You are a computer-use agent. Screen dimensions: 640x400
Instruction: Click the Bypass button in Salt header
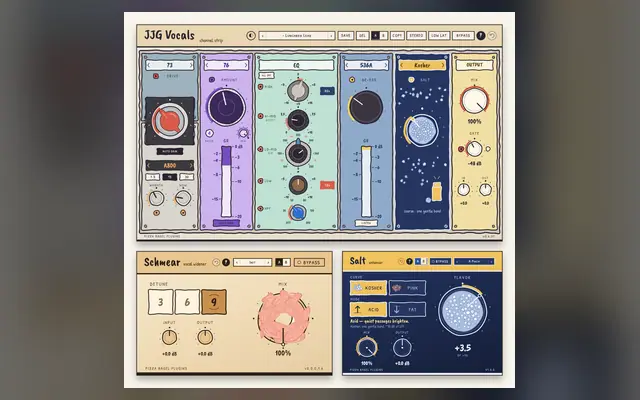click(440, 261)
